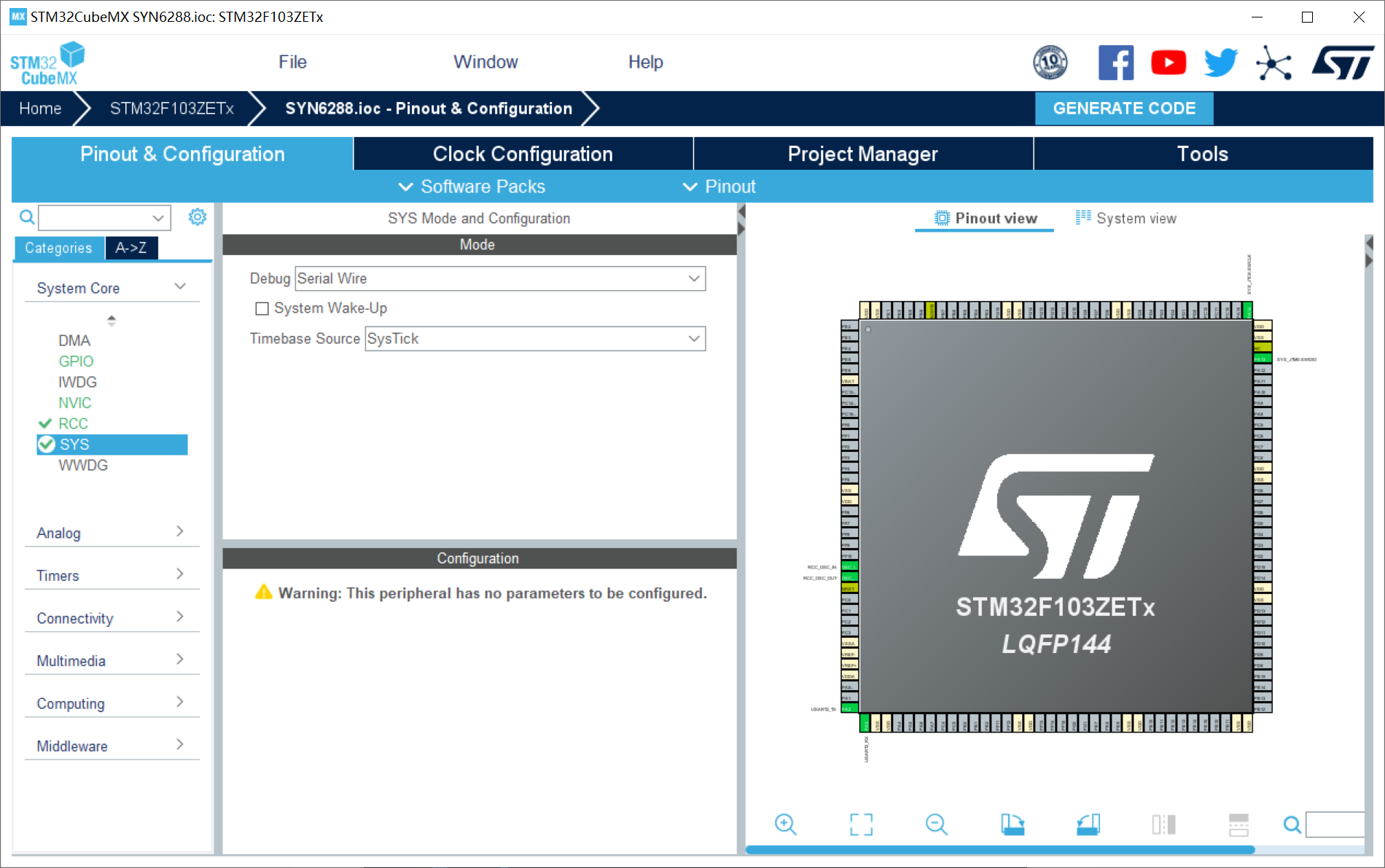Select the Pinout & Configuration tab
Image resolution: width=1385 pixels, height=868 pixels.
coord(182,154)
